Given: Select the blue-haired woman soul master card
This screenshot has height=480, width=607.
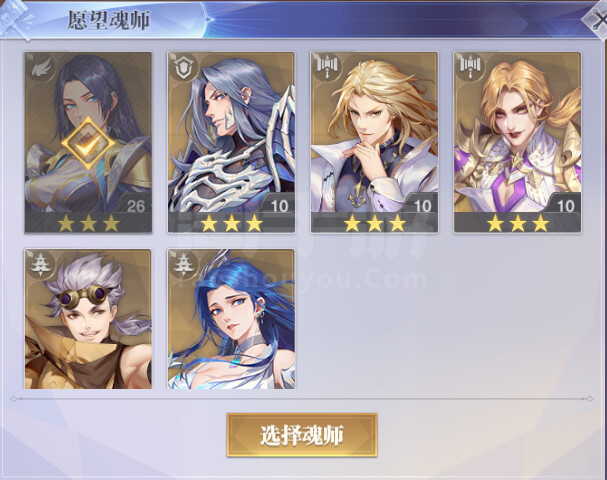Looking at the screenshot, I should click(231, 319).
